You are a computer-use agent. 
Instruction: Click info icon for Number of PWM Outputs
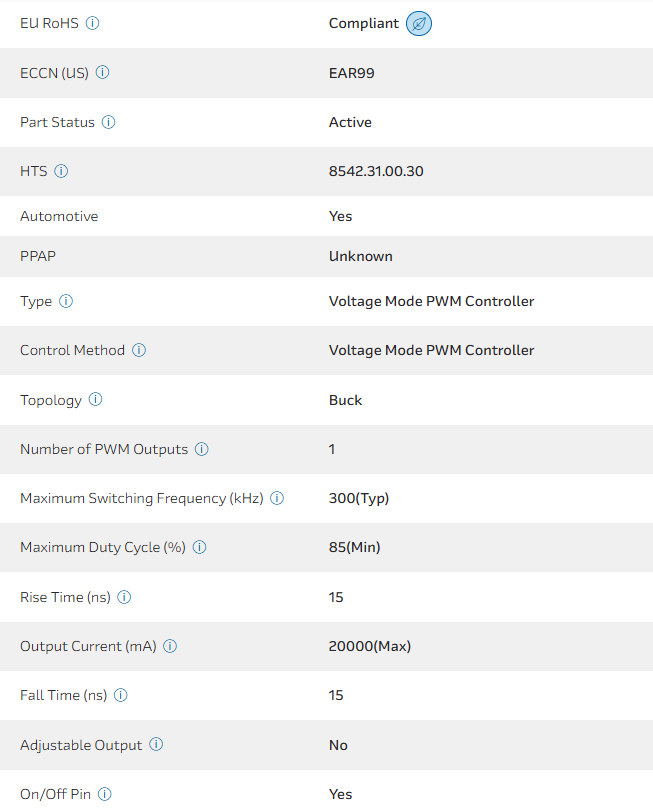point(202,449)
